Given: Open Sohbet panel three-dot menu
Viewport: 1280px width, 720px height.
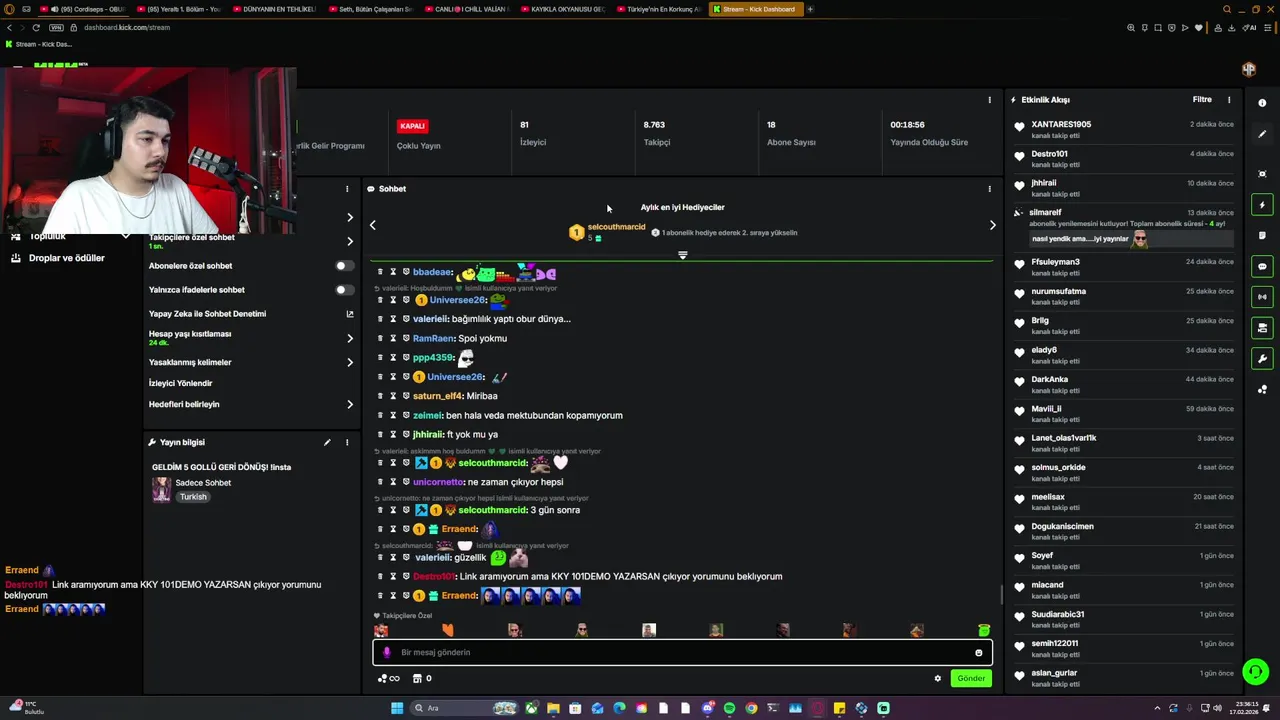Looking at the screenshot, I should [x=989, y=188].
